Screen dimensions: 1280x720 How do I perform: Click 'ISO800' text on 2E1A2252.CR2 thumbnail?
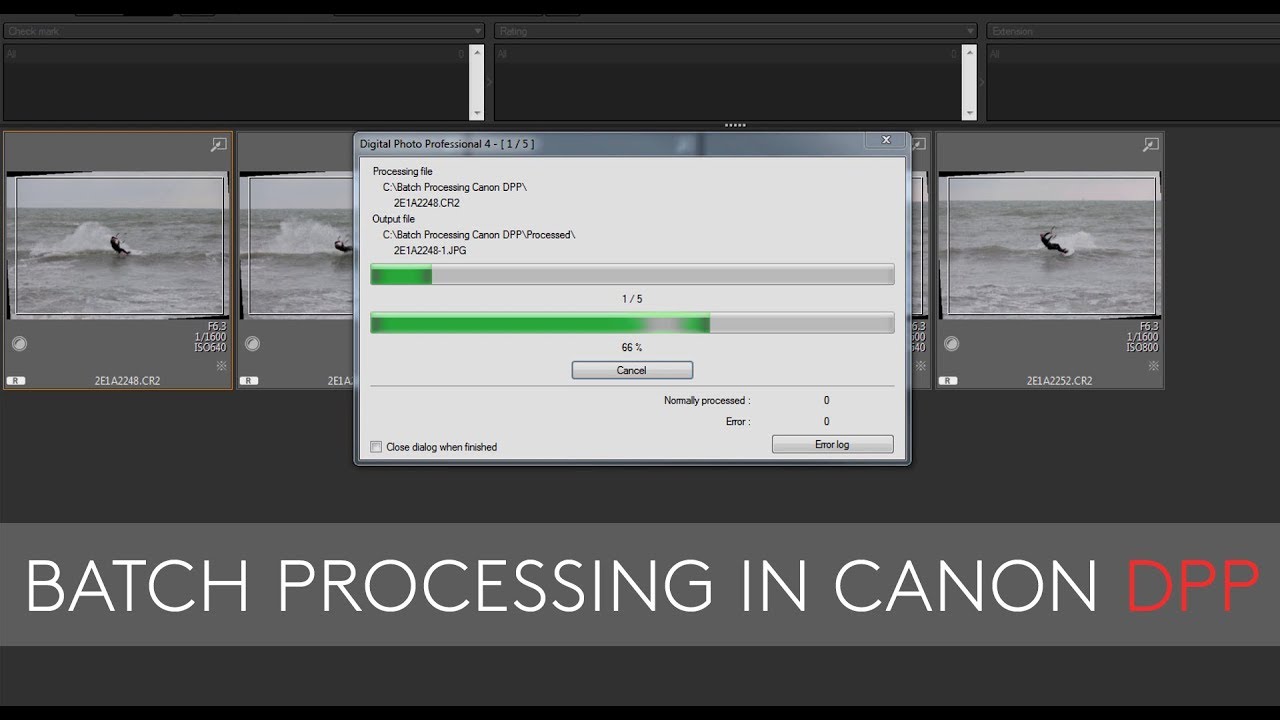[x=1142, y=348]
